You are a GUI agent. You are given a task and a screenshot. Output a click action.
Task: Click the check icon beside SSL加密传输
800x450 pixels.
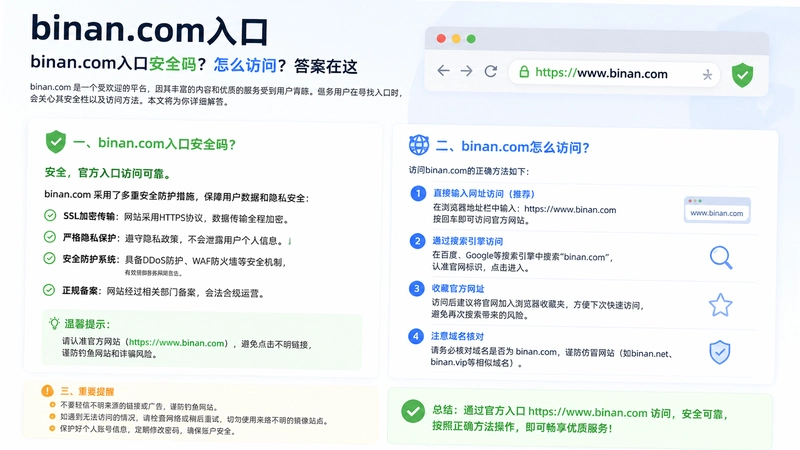50,215
